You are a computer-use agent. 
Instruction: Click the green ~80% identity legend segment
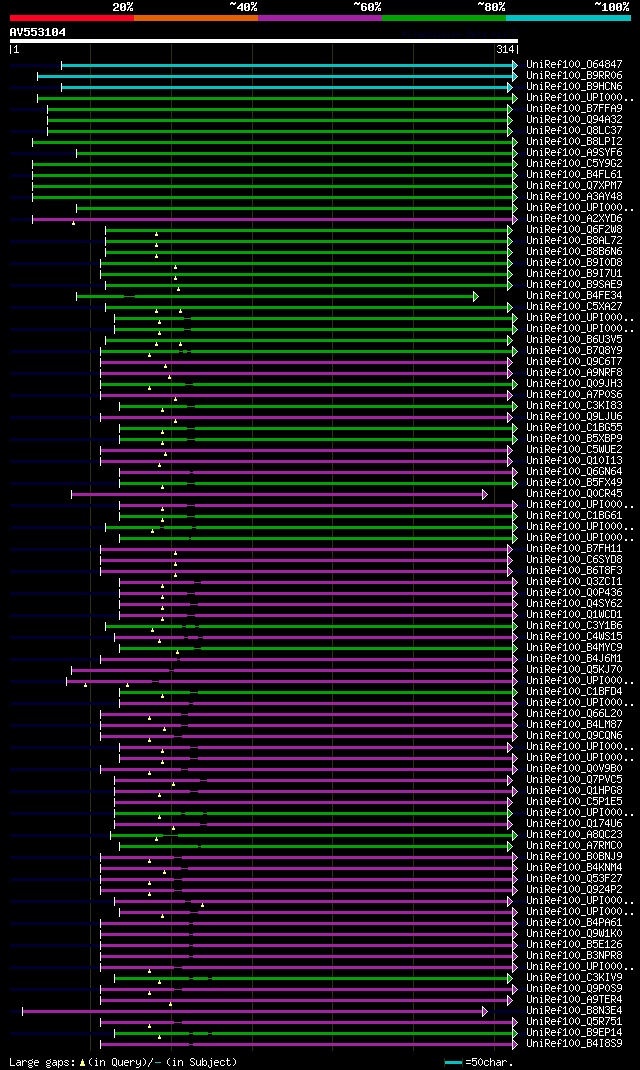[x=444, y=18]
